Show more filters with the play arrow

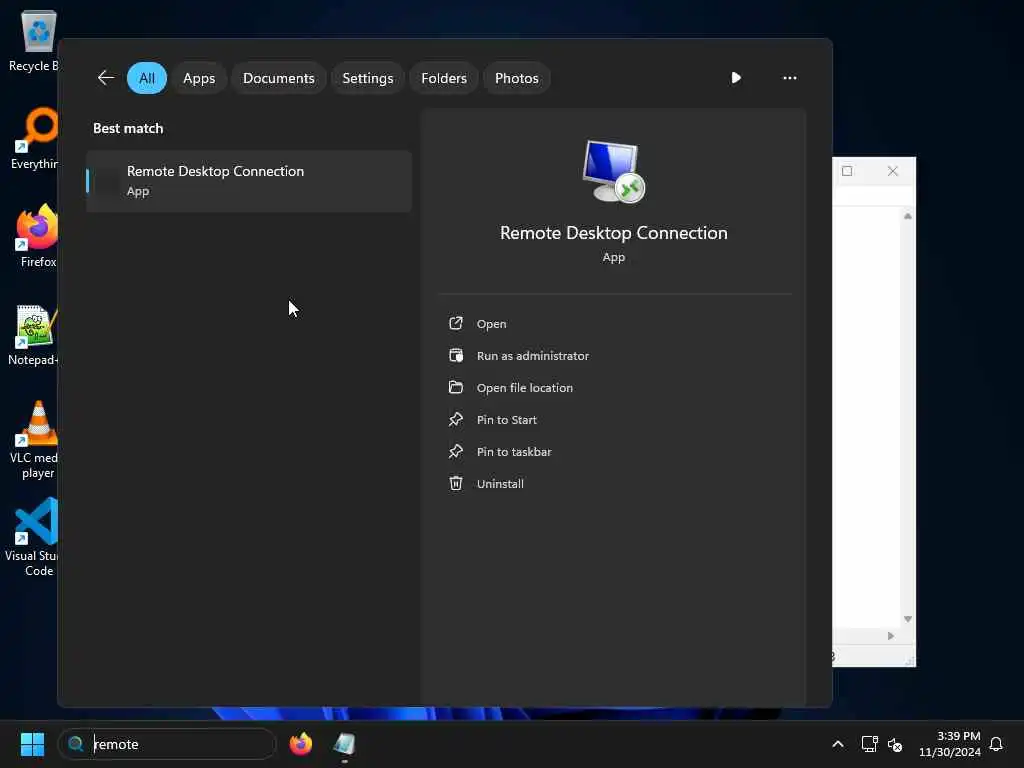736,78
